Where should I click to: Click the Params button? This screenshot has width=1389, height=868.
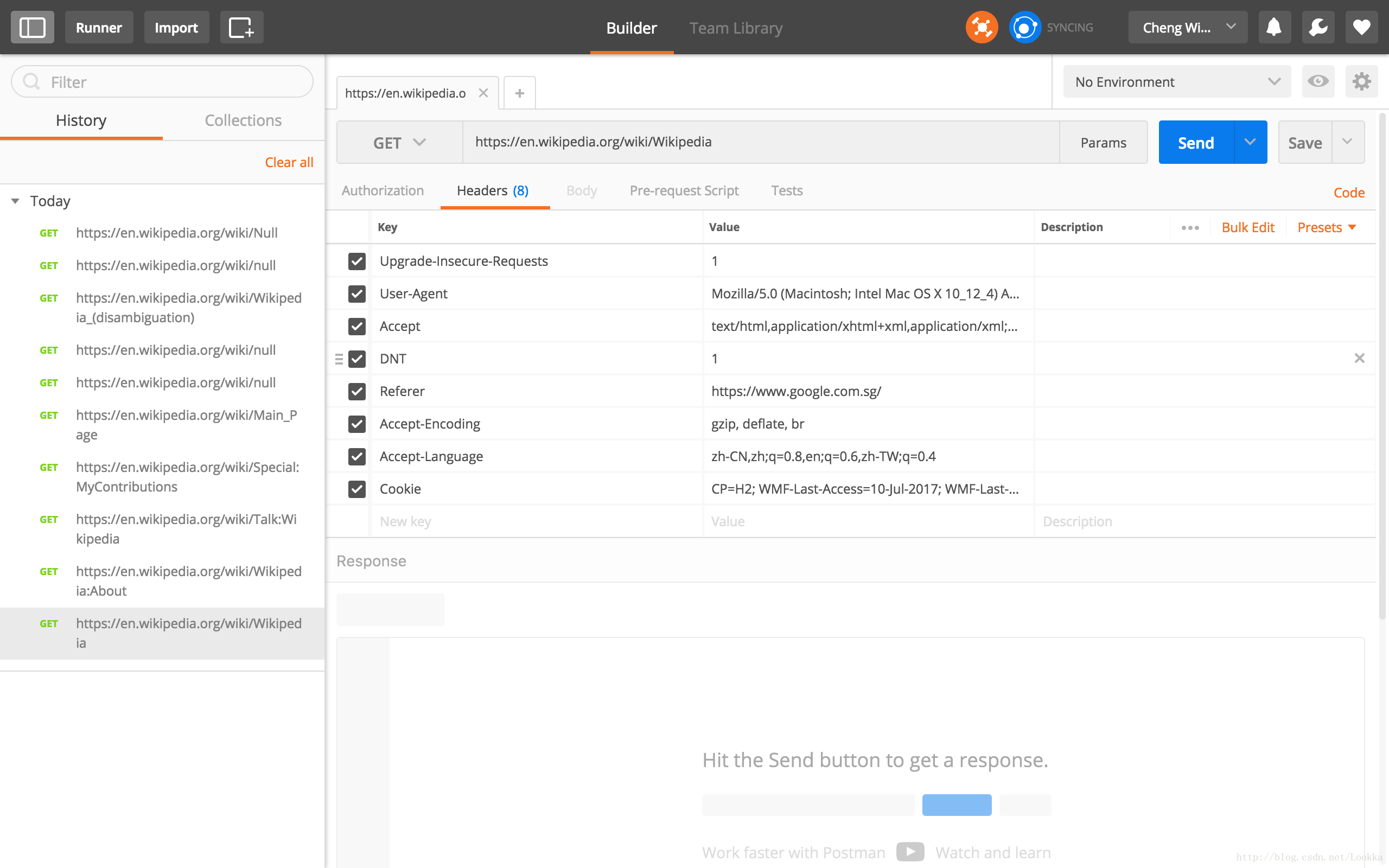[x=1103, y=142]
